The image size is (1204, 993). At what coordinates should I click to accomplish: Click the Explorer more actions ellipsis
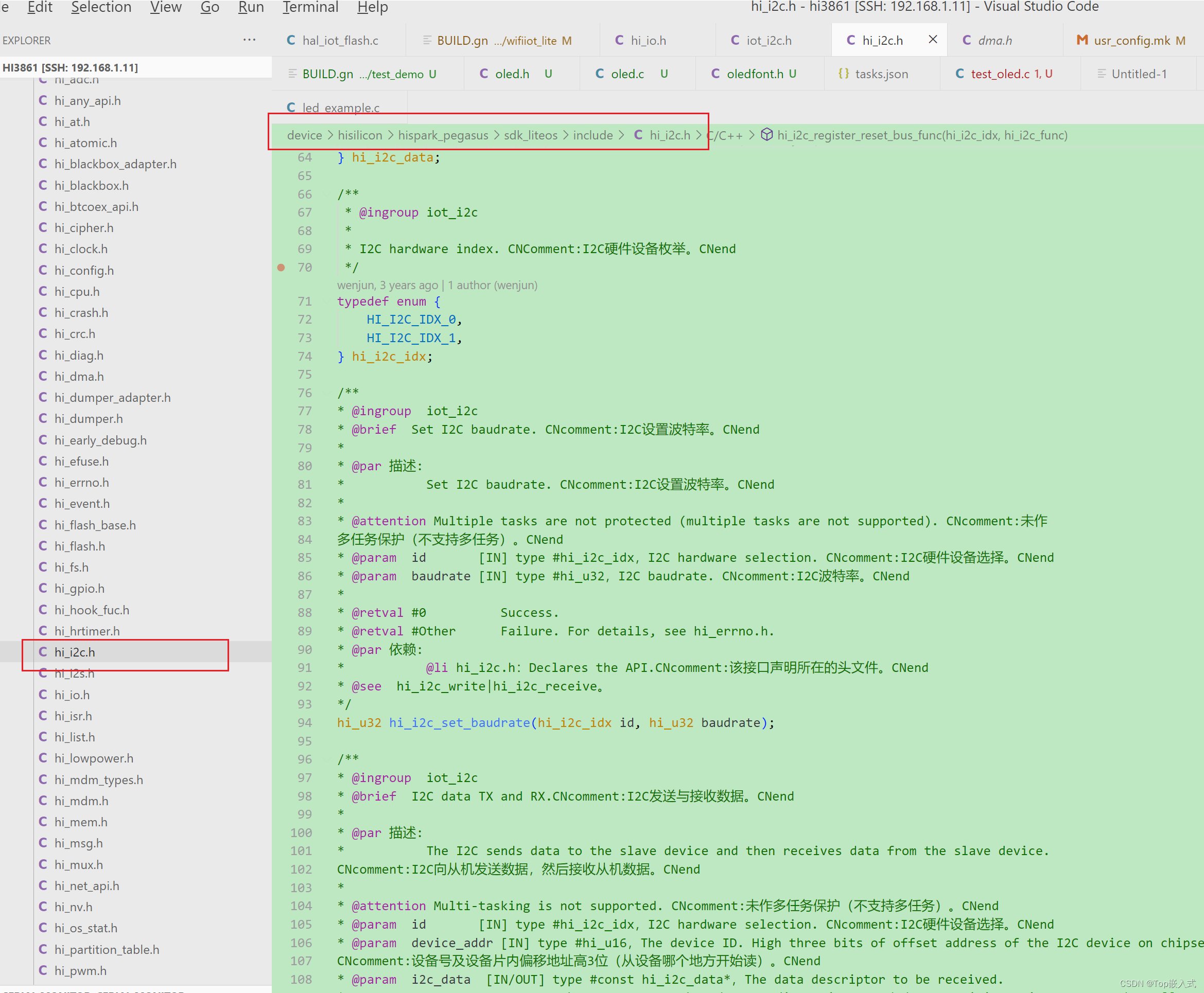[249, 40]
